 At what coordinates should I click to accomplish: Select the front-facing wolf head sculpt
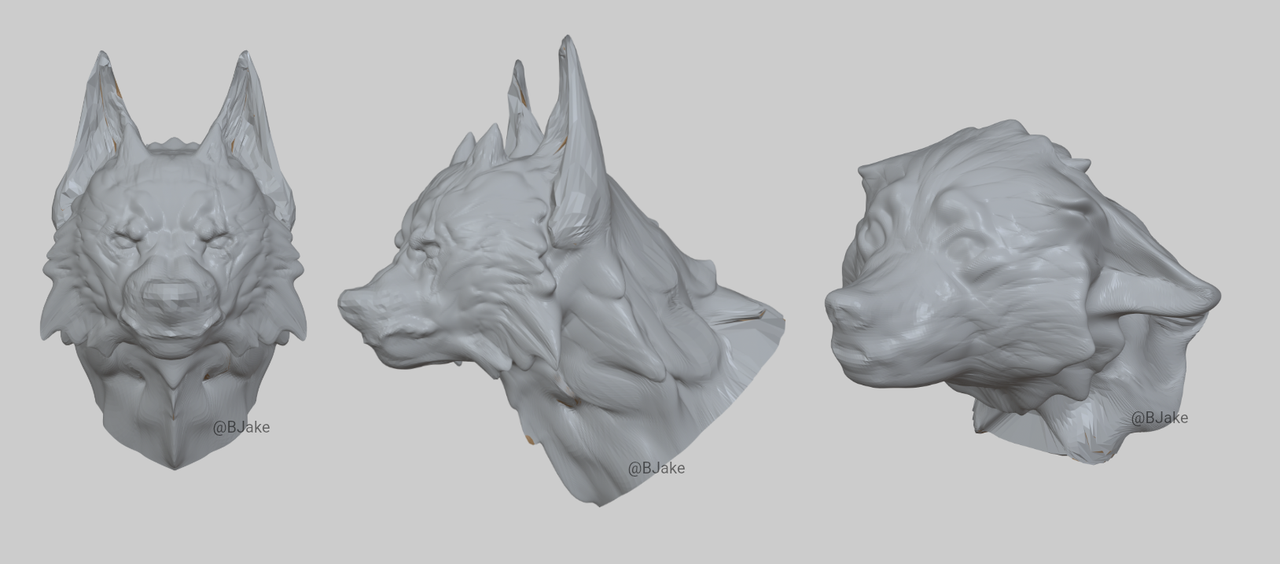point(173,260)
